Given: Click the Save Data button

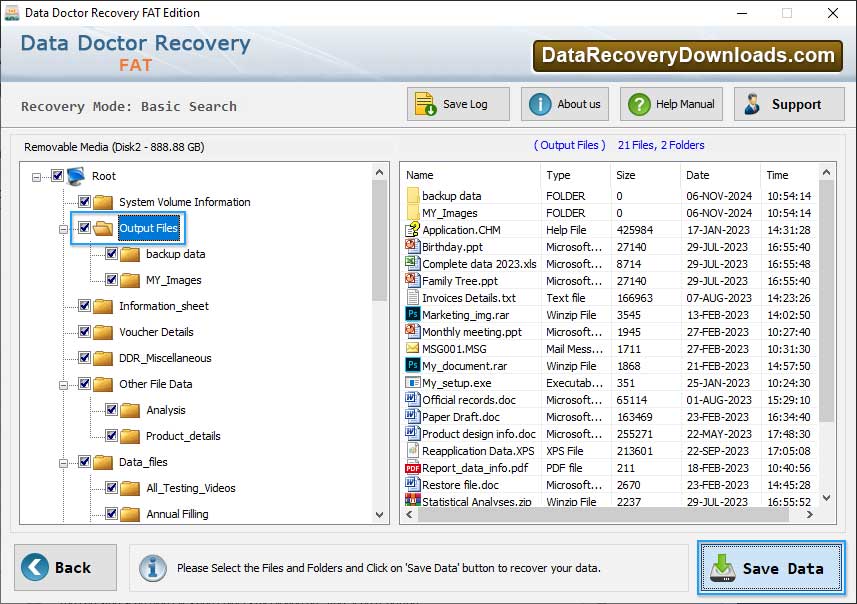Looking at the screenshot, I should point(771,568).
